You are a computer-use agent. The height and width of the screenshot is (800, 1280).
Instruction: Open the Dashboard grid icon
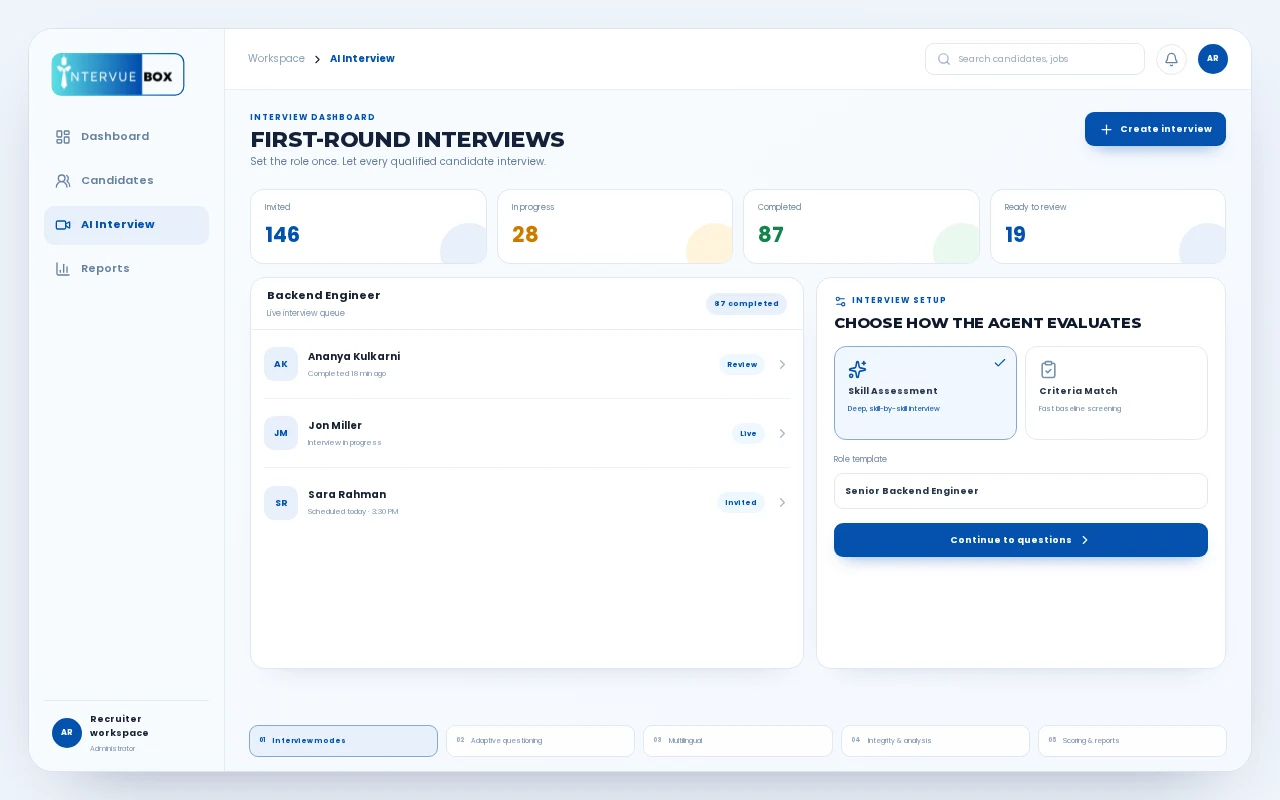coord(63,137)
